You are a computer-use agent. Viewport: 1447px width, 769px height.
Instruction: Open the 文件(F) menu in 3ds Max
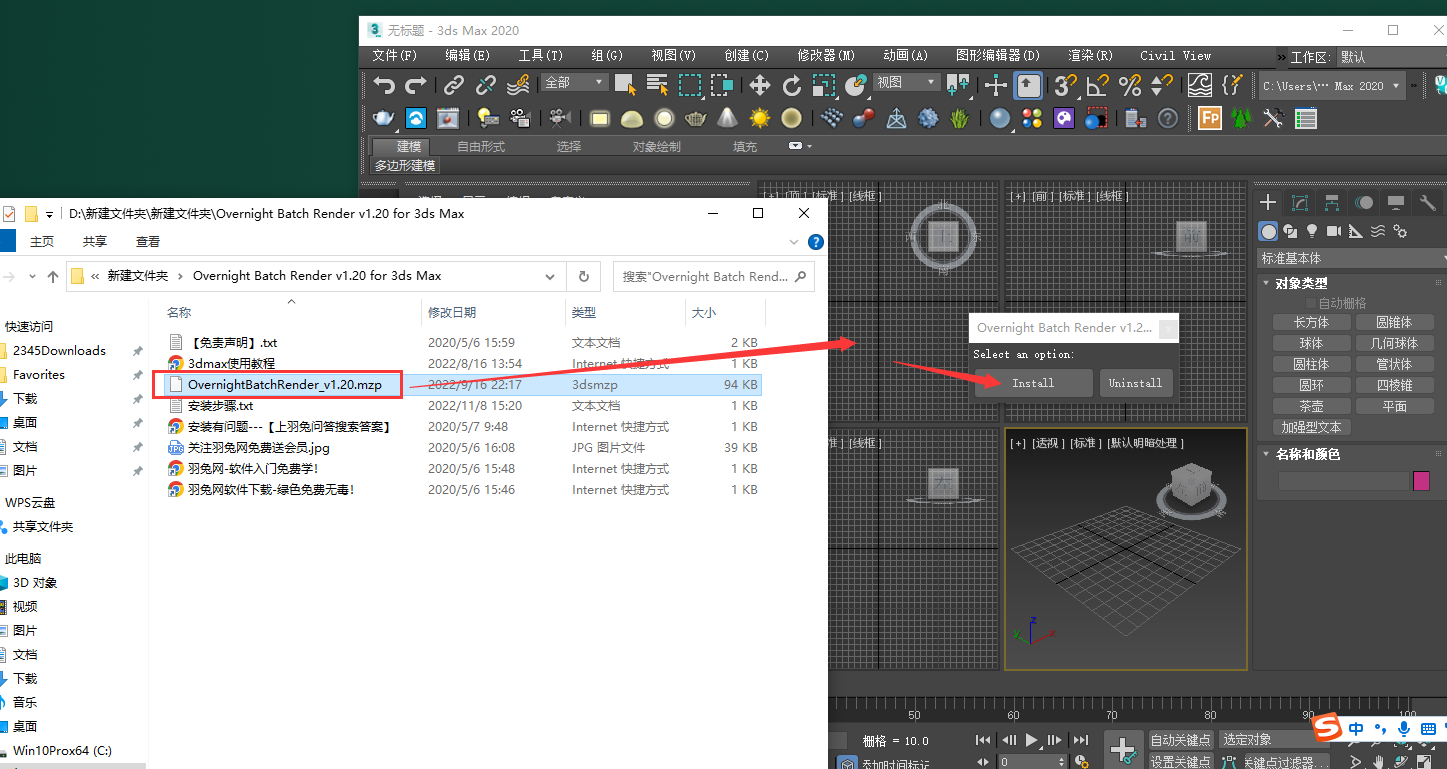pyautogui.click(x=394, y=56)
